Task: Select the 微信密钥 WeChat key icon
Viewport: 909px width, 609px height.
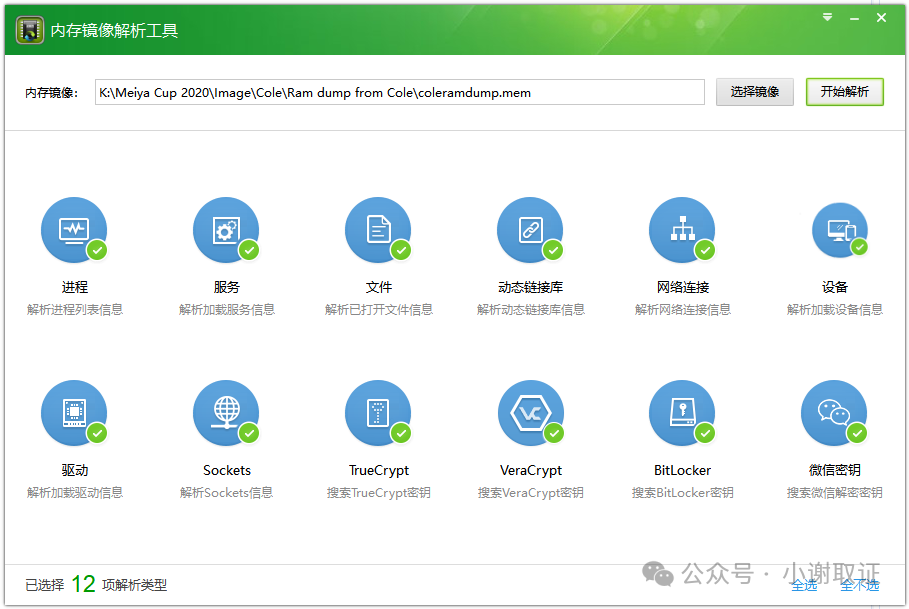Action: click(x=834, y=413)
